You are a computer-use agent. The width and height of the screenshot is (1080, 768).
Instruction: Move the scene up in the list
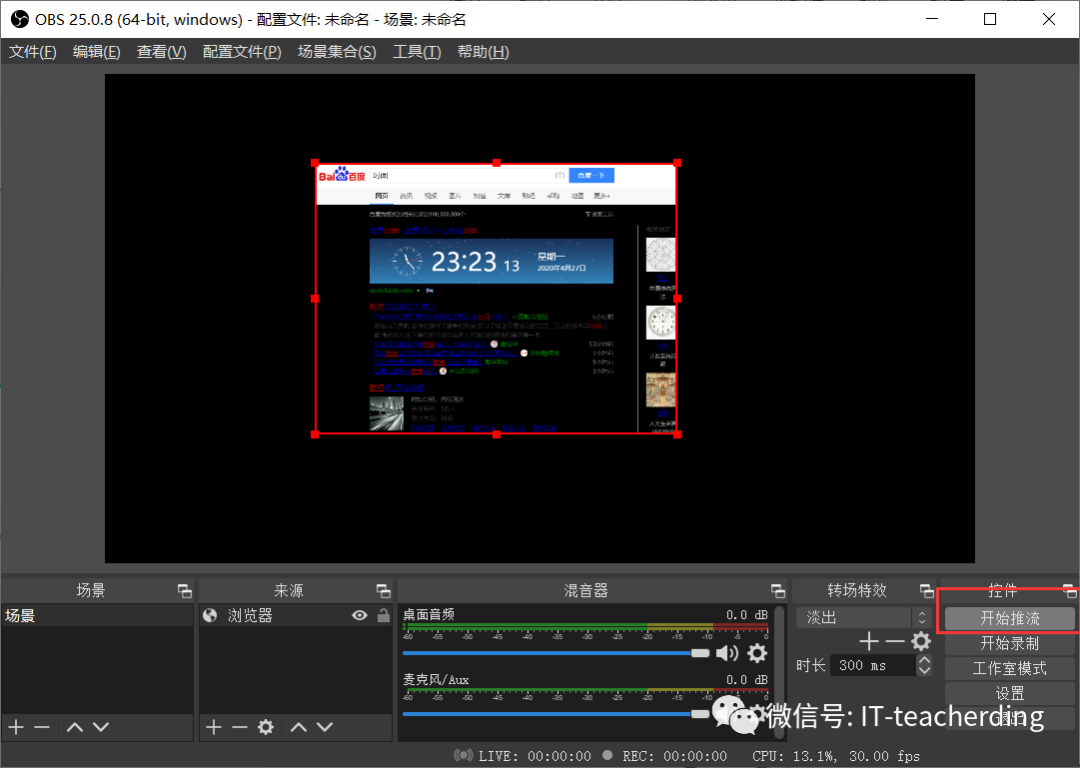[75, 727]
